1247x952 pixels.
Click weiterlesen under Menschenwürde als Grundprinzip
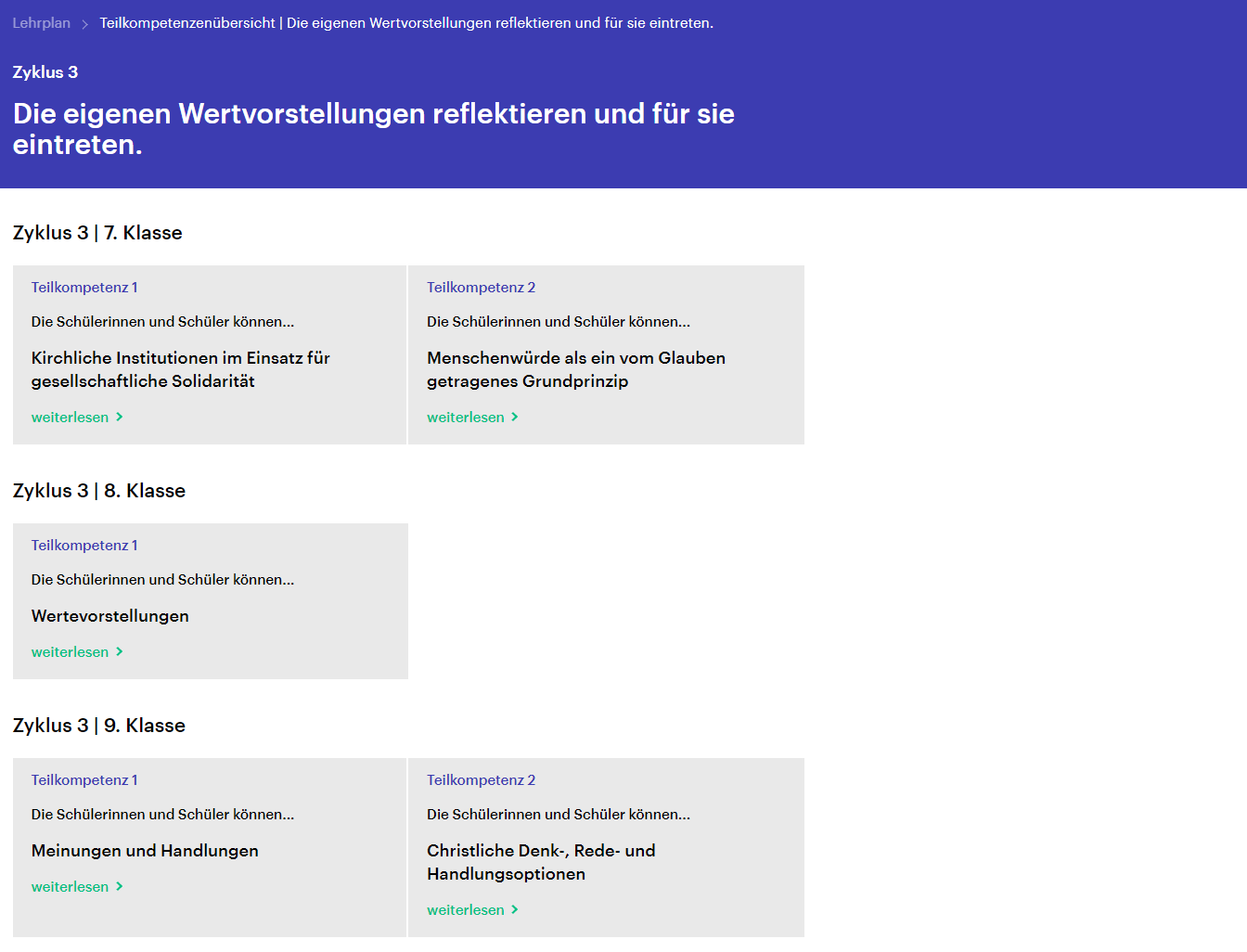(x=465, y=418)
